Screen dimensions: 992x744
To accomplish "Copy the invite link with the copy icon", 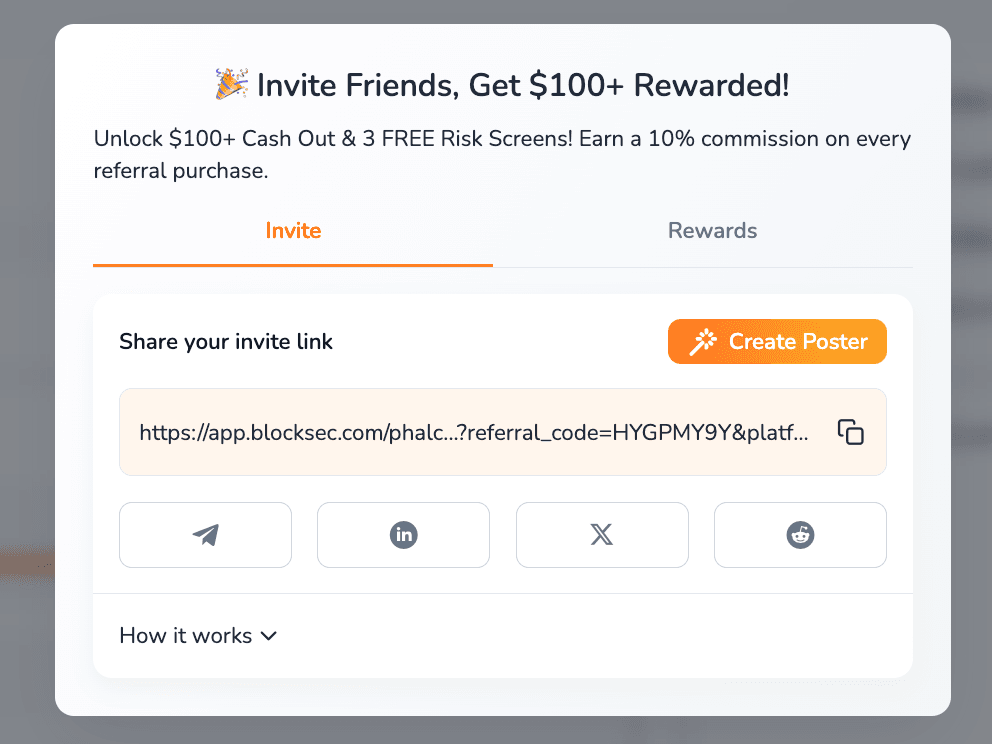I will pyautogui.click(x=850, y=432).
